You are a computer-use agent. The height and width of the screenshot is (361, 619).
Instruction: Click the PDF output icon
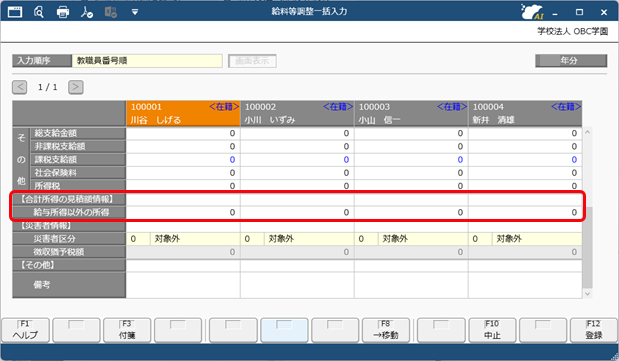[x=86, y=12]
